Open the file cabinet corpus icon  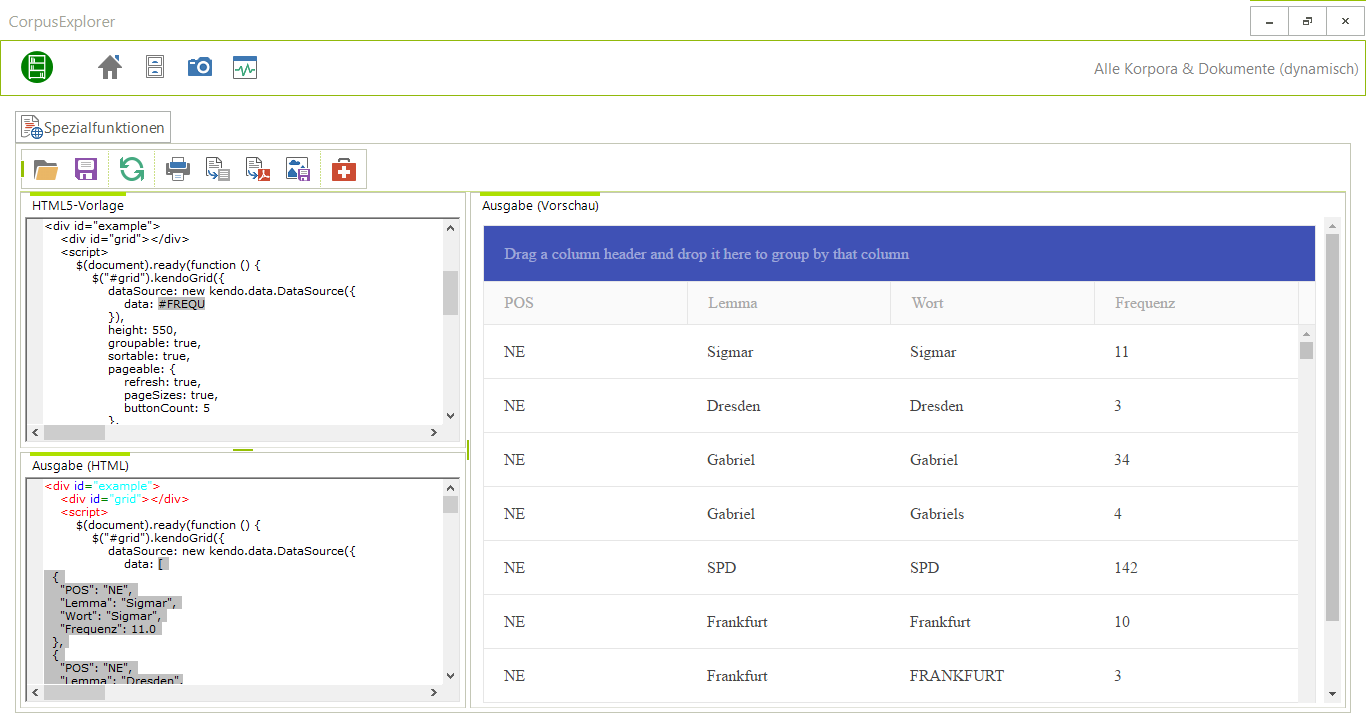pyautogui.click(x=155, y=67)
